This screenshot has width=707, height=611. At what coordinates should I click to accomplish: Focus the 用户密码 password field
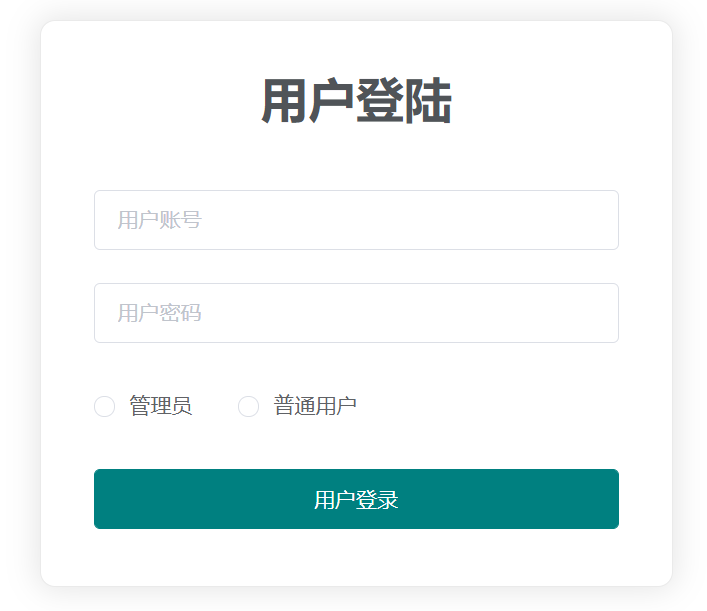(x=356, y=313)
